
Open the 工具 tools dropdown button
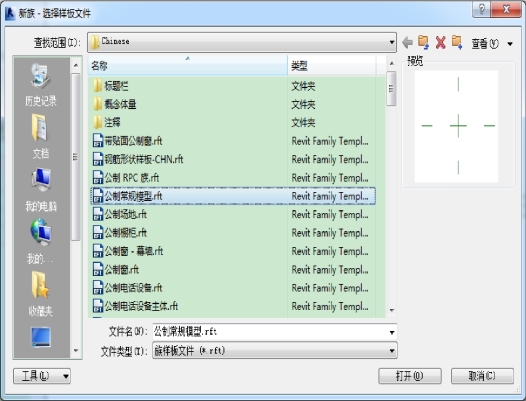42,376
